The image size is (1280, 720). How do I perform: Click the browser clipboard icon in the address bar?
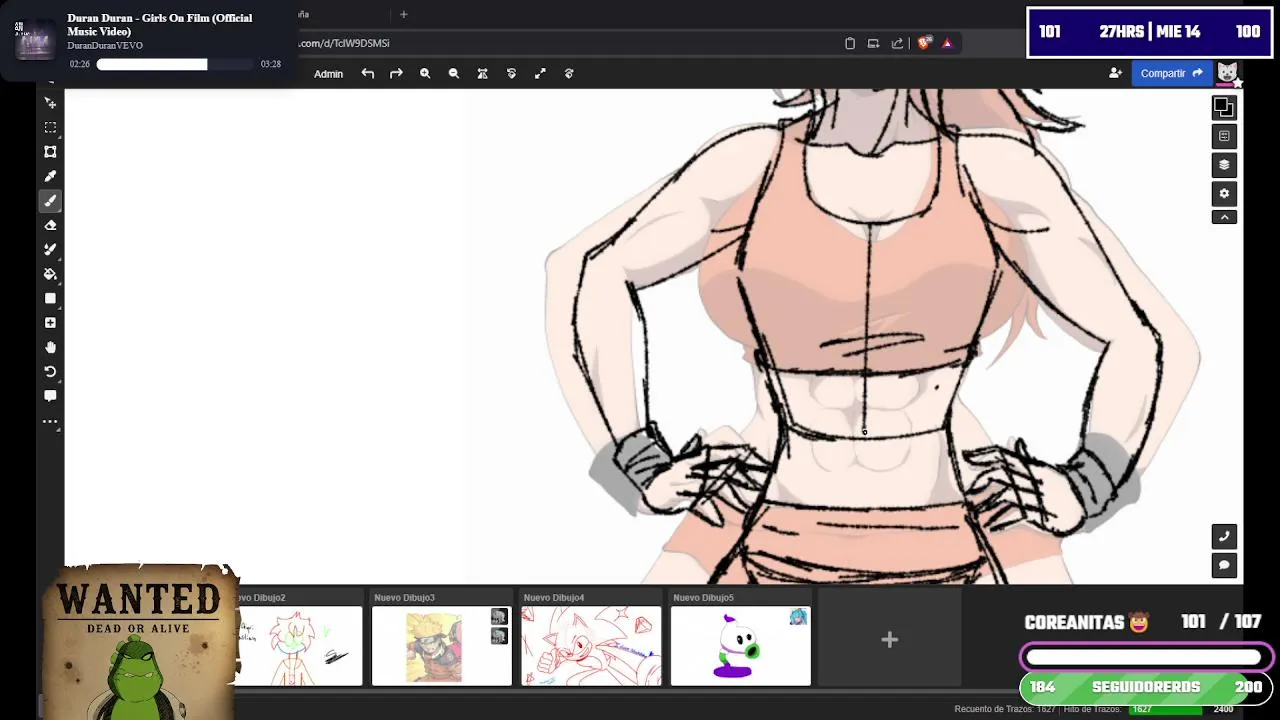click(850, 43)
